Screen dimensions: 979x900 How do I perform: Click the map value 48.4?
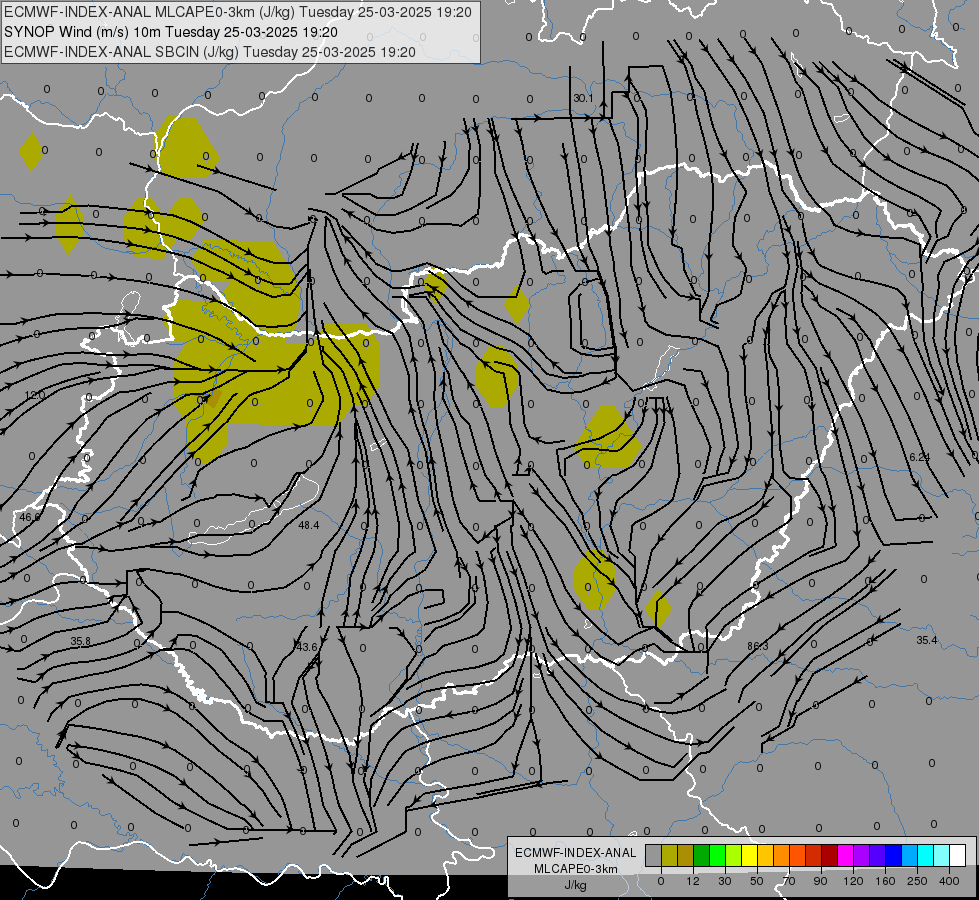coord(308,525)
